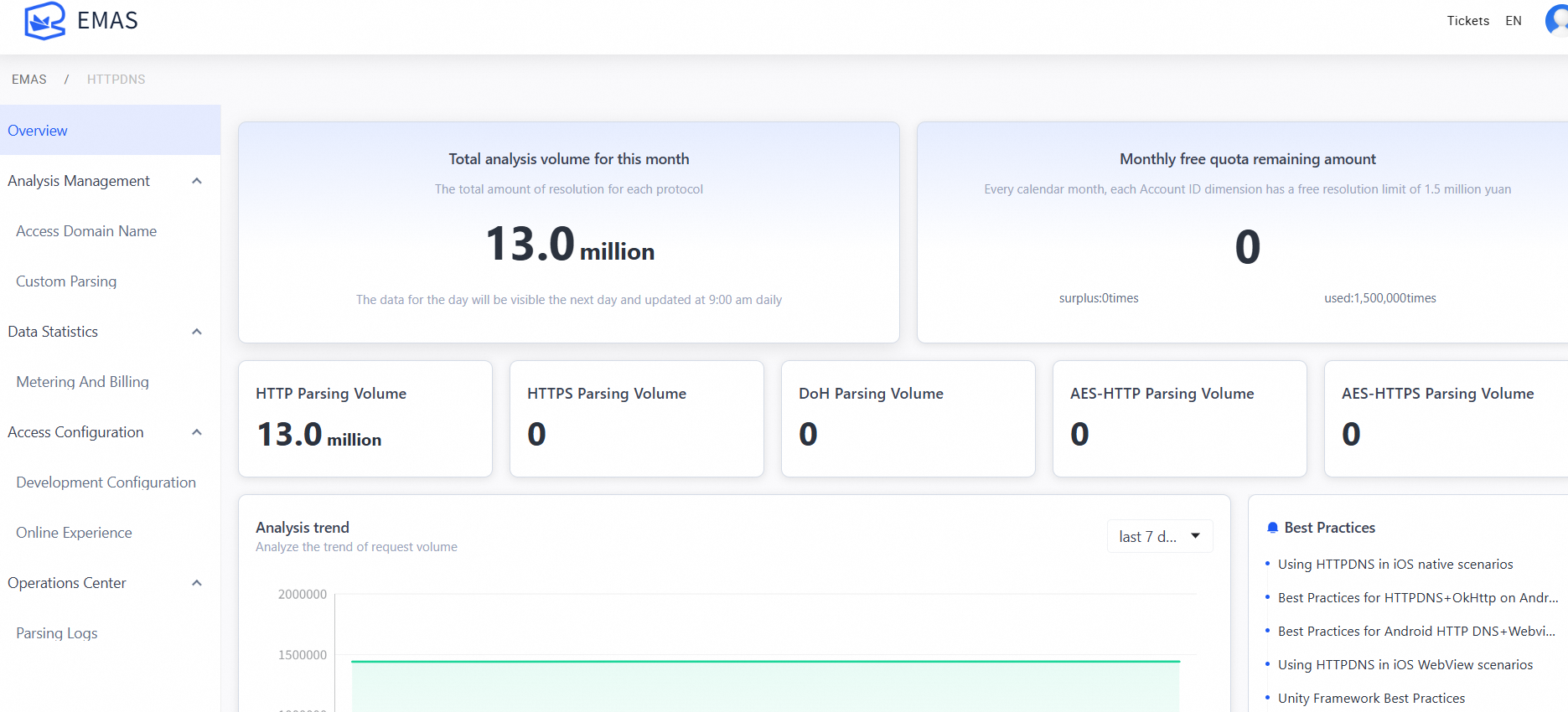The width and height of the screenshot is (1568, 712).
Task: Click the Analysis trend heading
Action: [303, 528]
